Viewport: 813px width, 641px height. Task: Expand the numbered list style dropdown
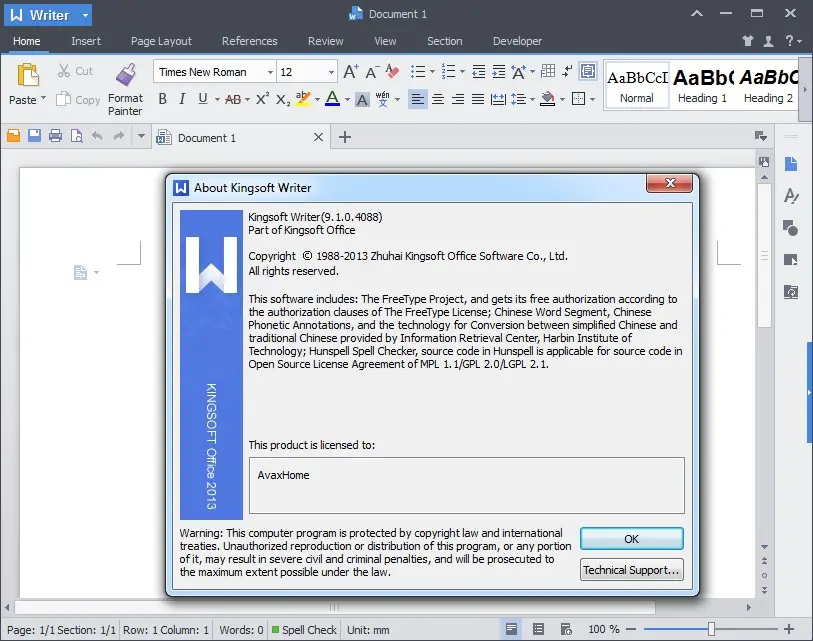point(462,72)
